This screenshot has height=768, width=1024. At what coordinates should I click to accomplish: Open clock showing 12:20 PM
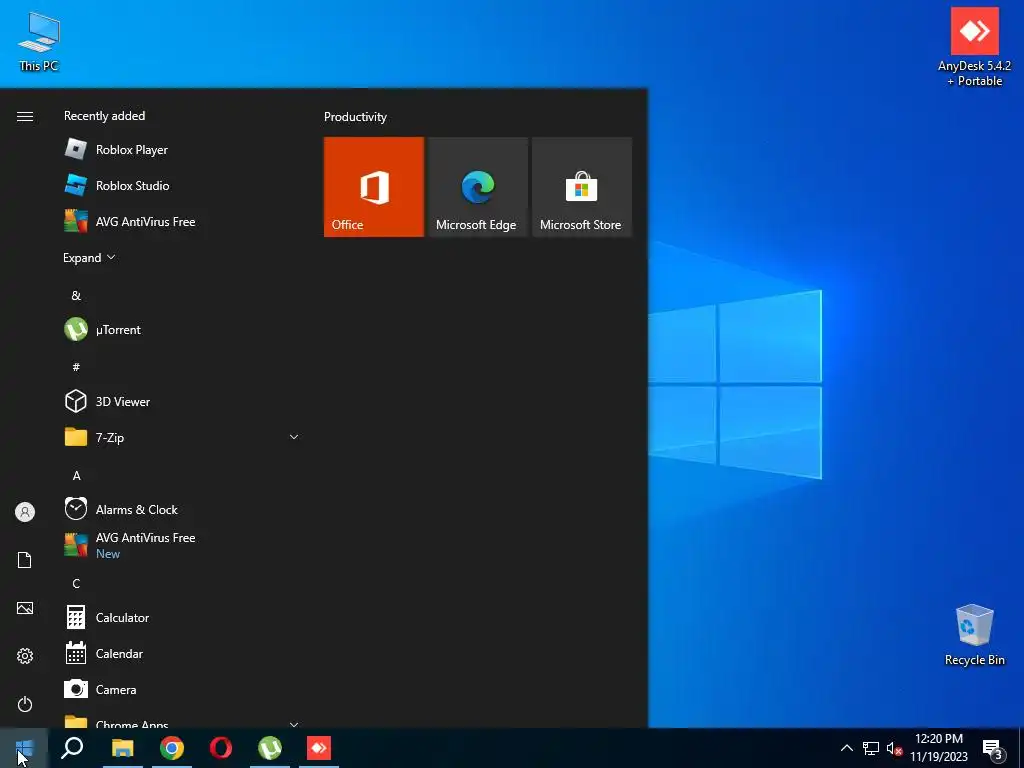(x=939, y=748)
